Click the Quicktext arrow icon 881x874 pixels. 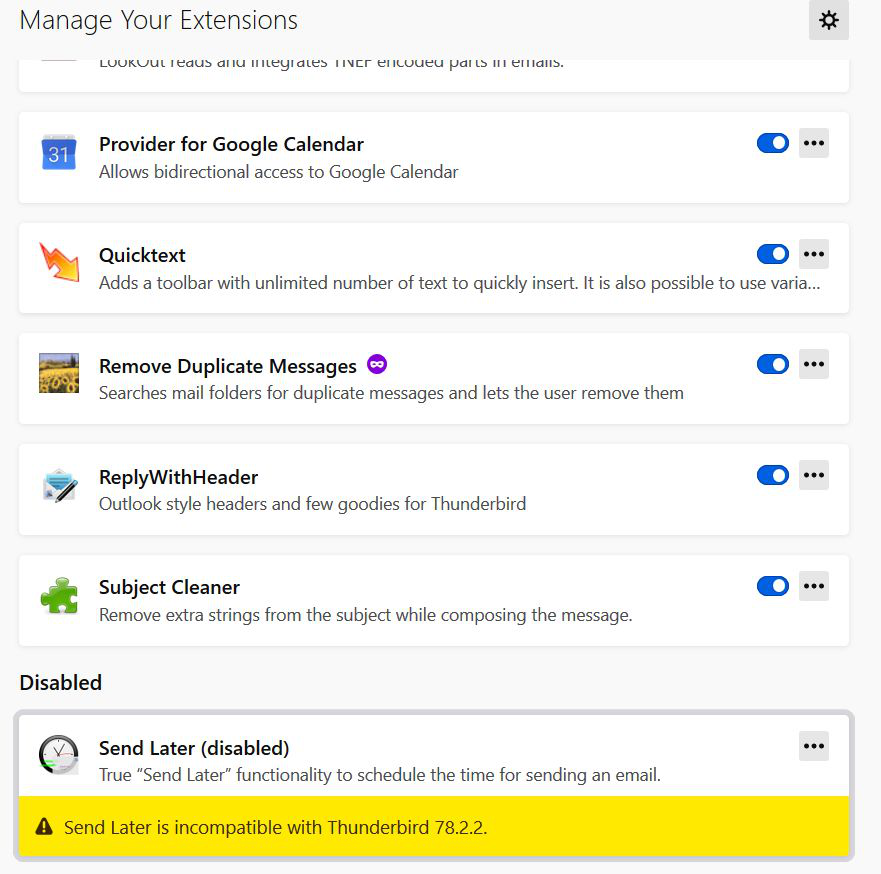(x=58, y=263)
